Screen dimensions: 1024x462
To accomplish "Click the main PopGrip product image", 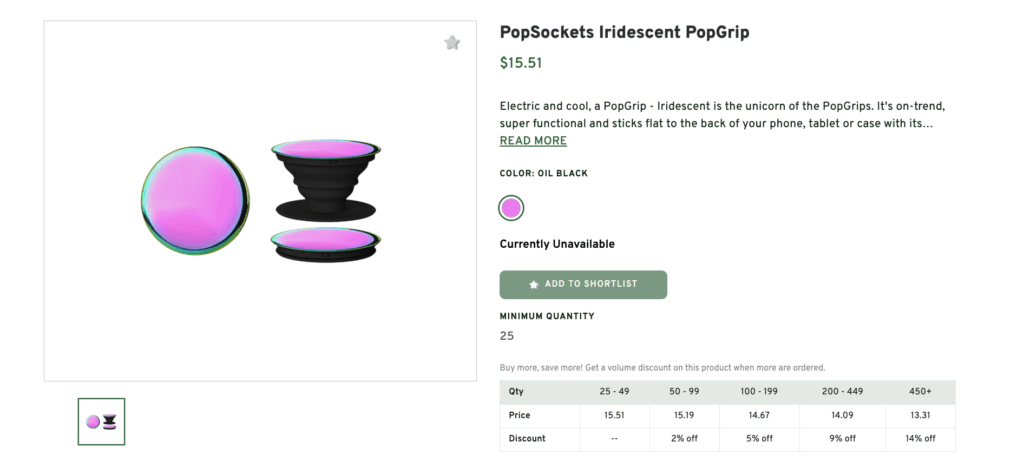I will point(260,201).
